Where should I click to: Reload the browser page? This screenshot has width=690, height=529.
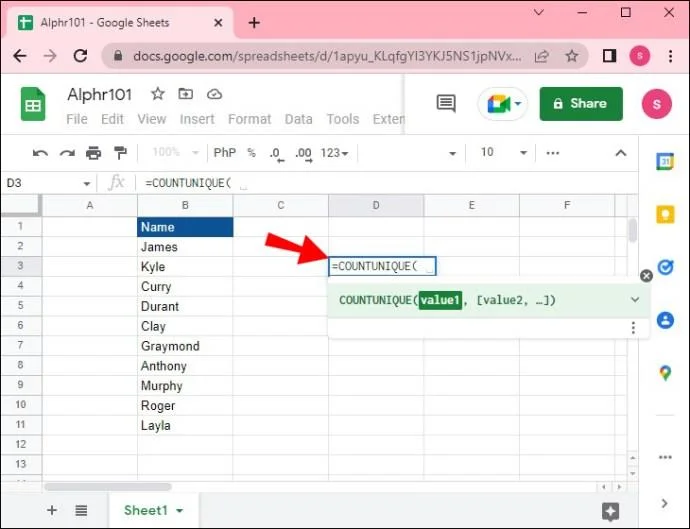pos(80,56)
